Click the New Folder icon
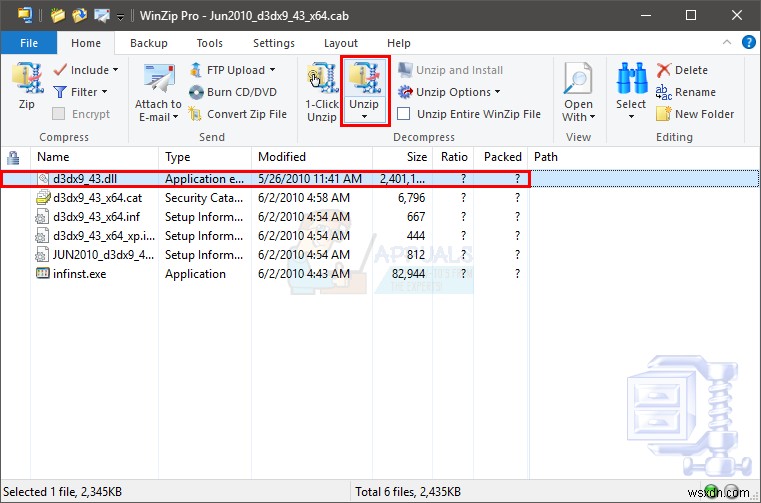This screenshot has height=503, width=761. point(663,114)
